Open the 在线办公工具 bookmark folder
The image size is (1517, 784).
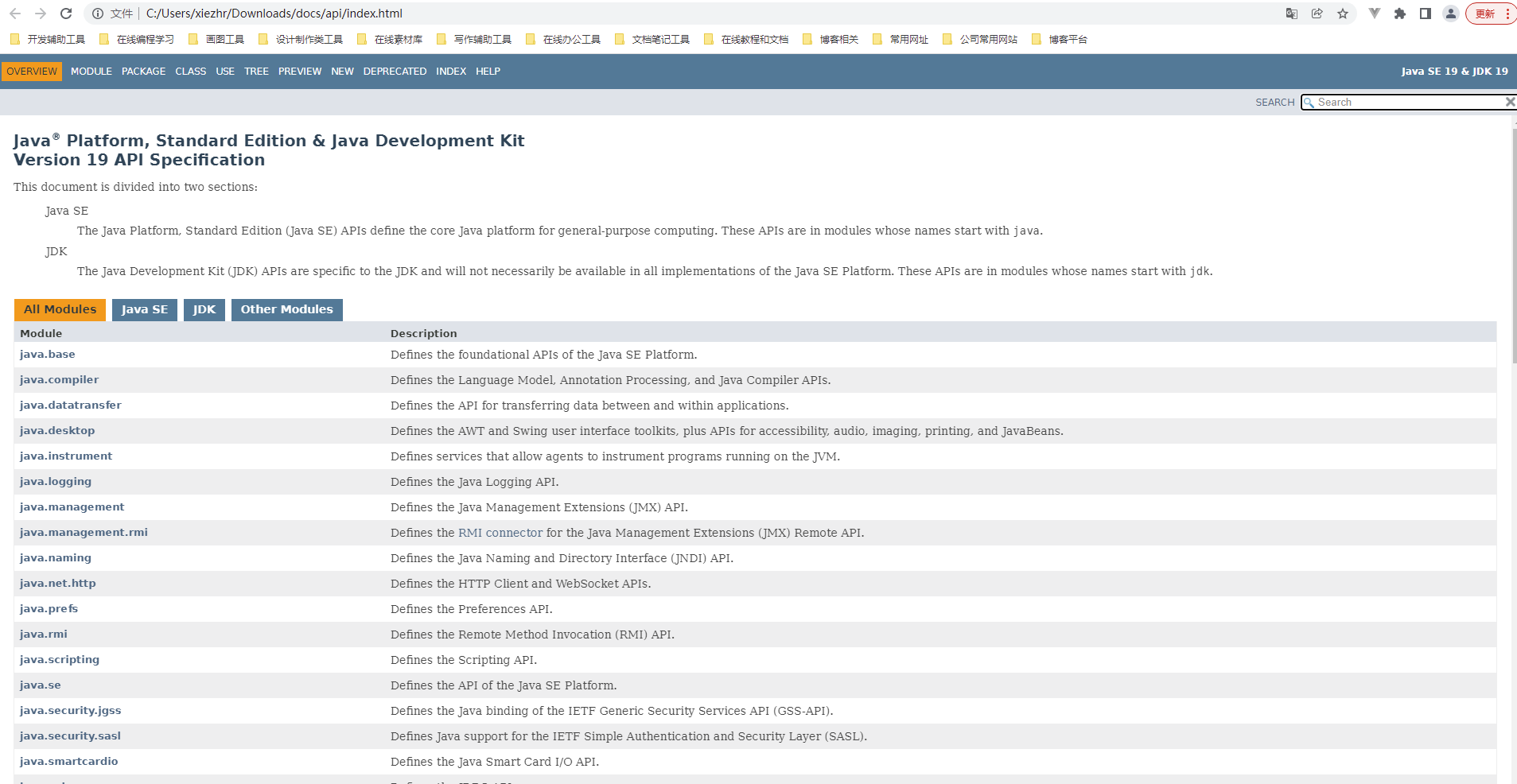tap(563, 39)
